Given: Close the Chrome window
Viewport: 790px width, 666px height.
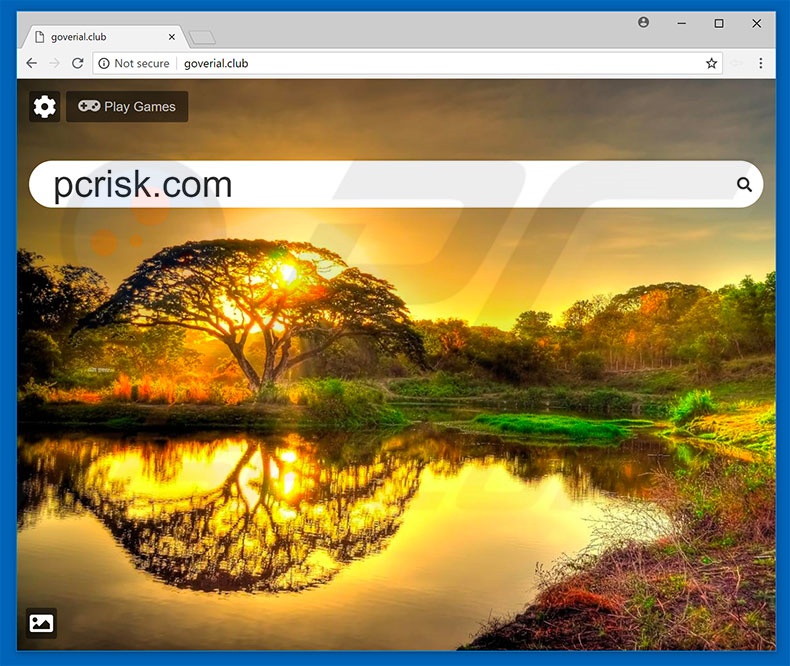Looking at the screenshot, I should pyautogui.click(x=756, y=23).
